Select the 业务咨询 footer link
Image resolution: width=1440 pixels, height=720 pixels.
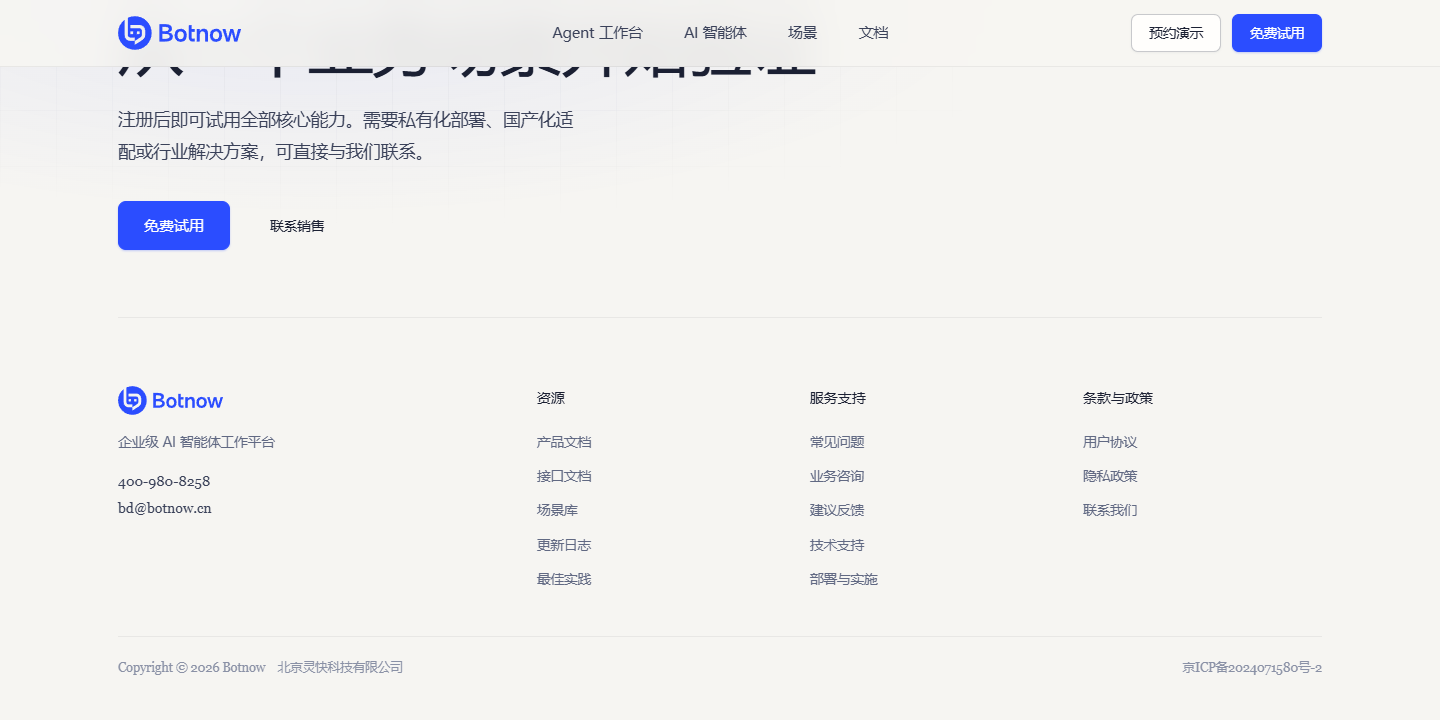837,476
